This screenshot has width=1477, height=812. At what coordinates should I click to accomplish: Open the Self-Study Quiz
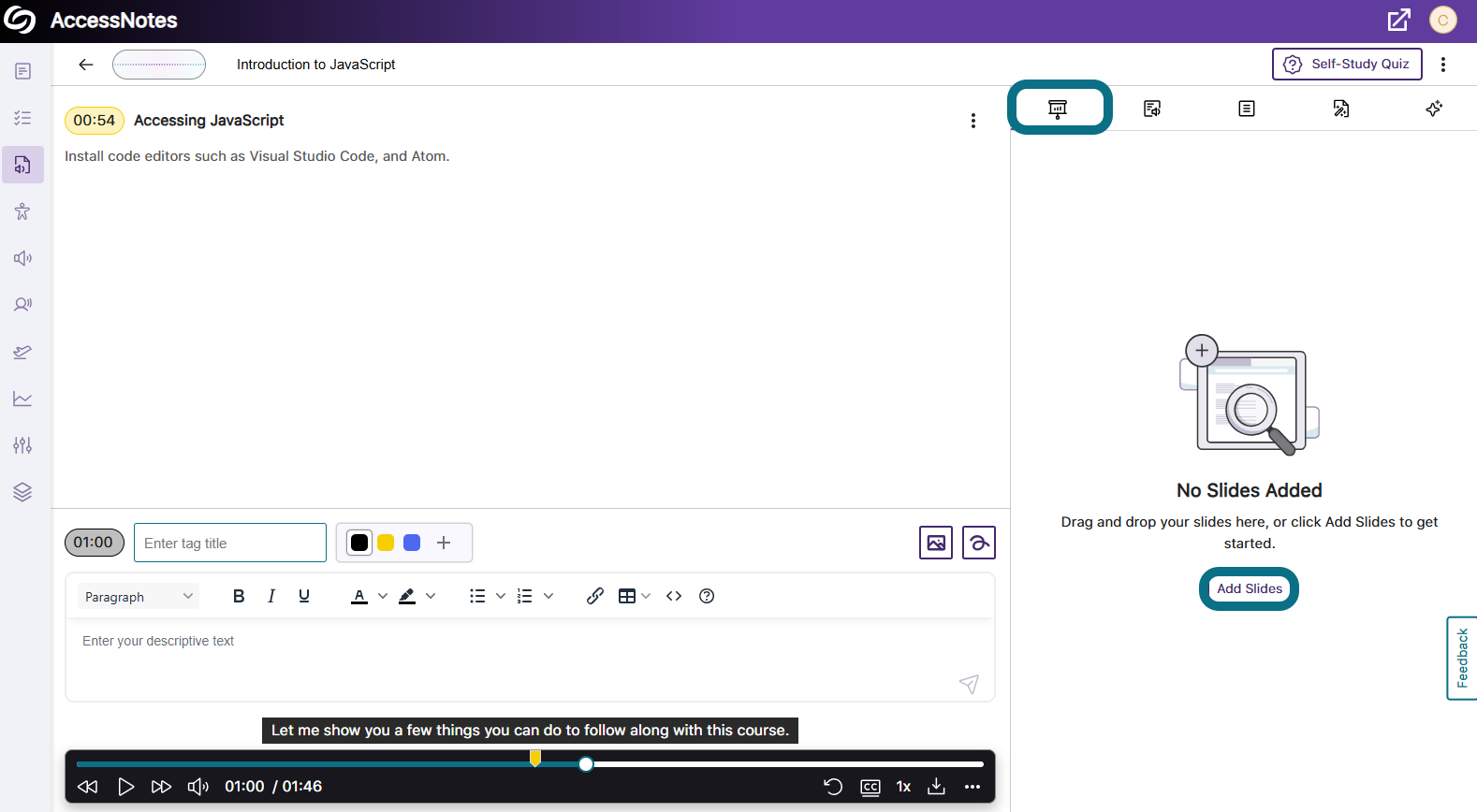click(x=1347, y=64)
